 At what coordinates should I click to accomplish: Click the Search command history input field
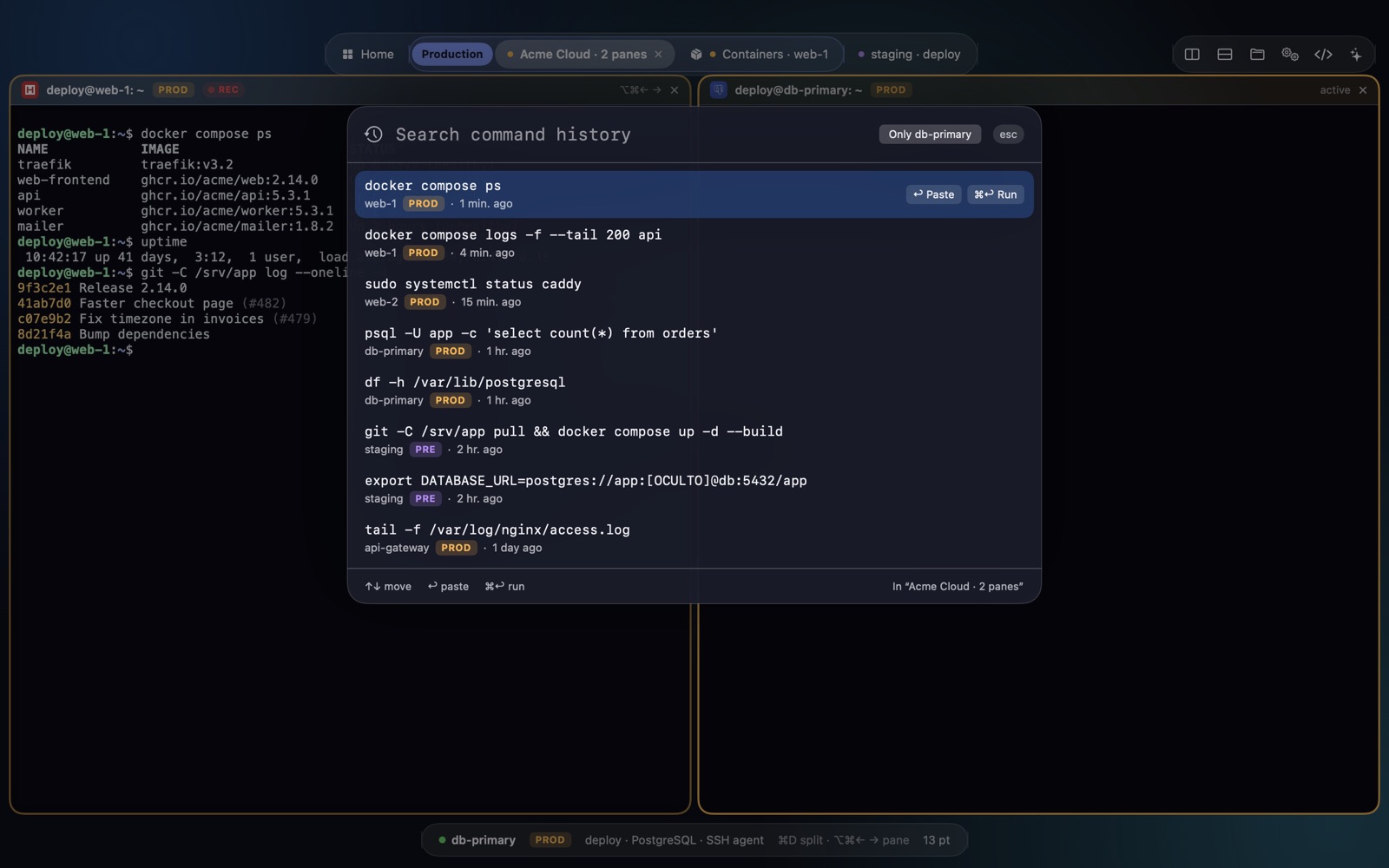(x=629, y=135)
